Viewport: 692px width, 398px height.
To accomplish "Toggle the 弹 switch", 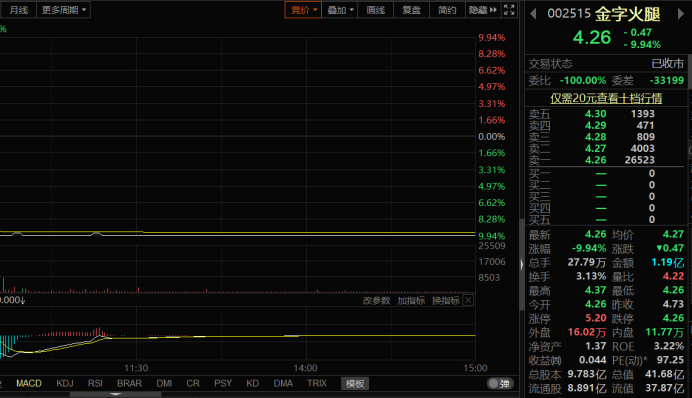I will 500,383.
